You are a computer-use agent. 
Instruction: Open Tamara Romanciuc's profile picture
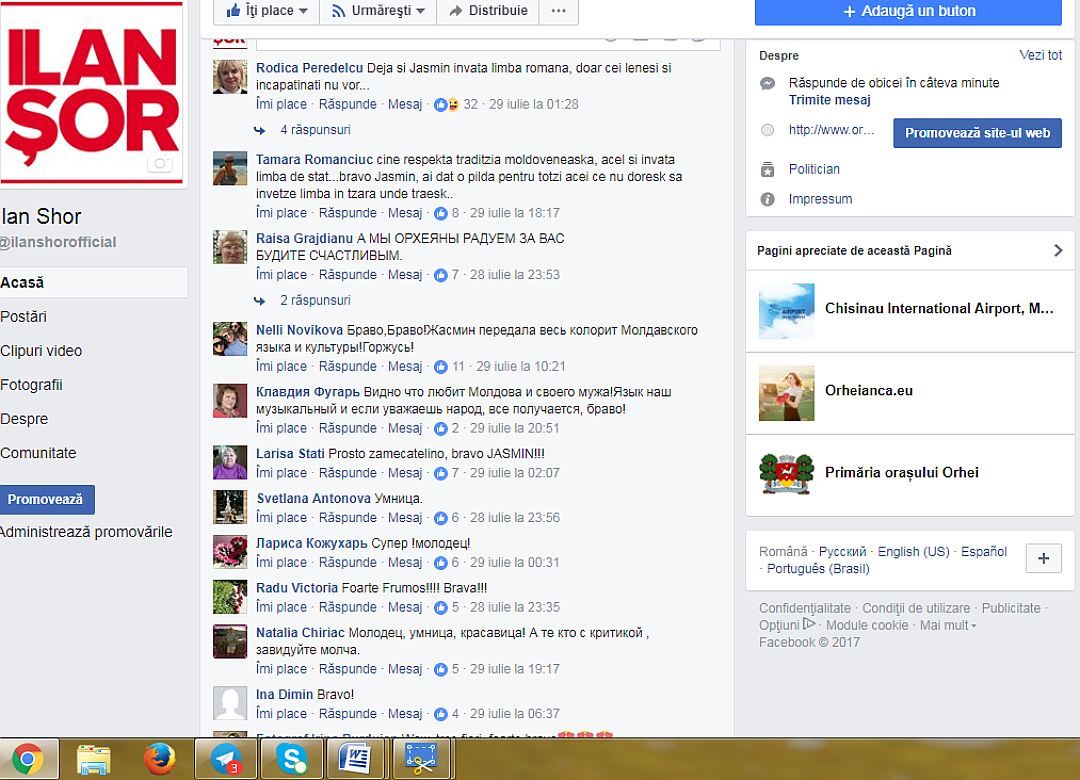(230, 168)
